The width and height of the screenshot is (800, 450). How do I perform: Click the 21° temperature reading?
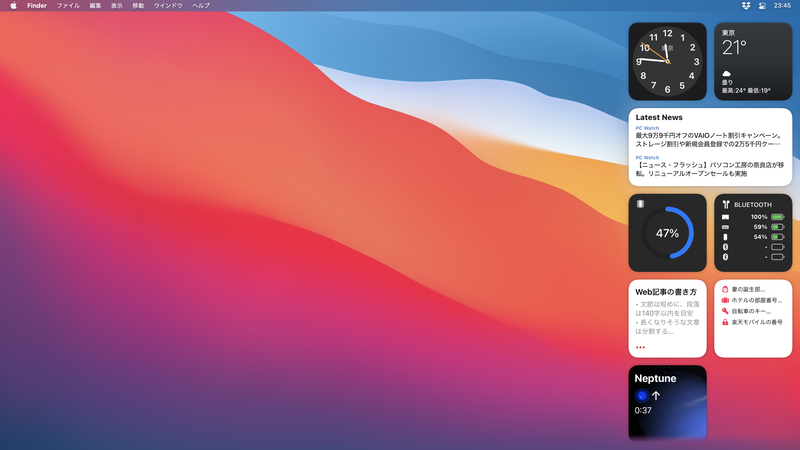[734, 48]
